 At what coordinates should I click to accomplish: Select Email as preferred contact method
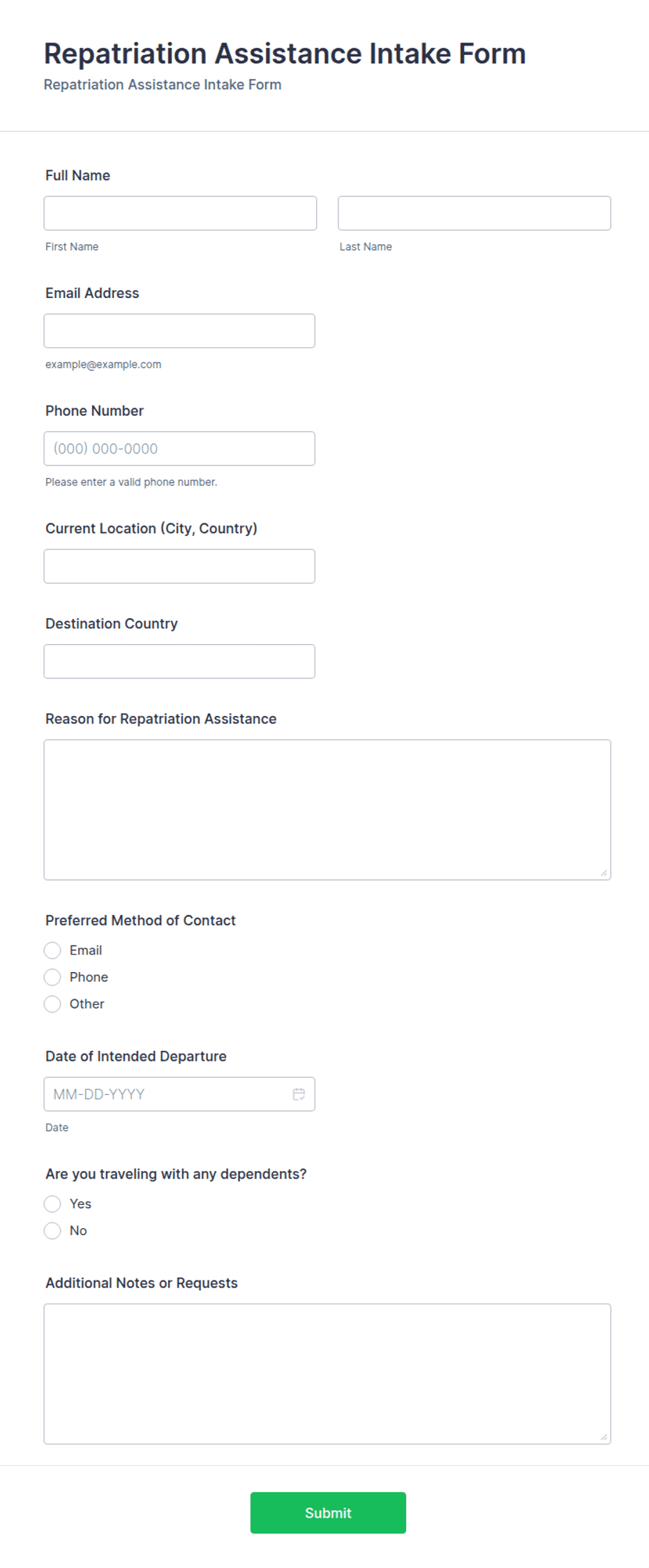click(52, 950)
